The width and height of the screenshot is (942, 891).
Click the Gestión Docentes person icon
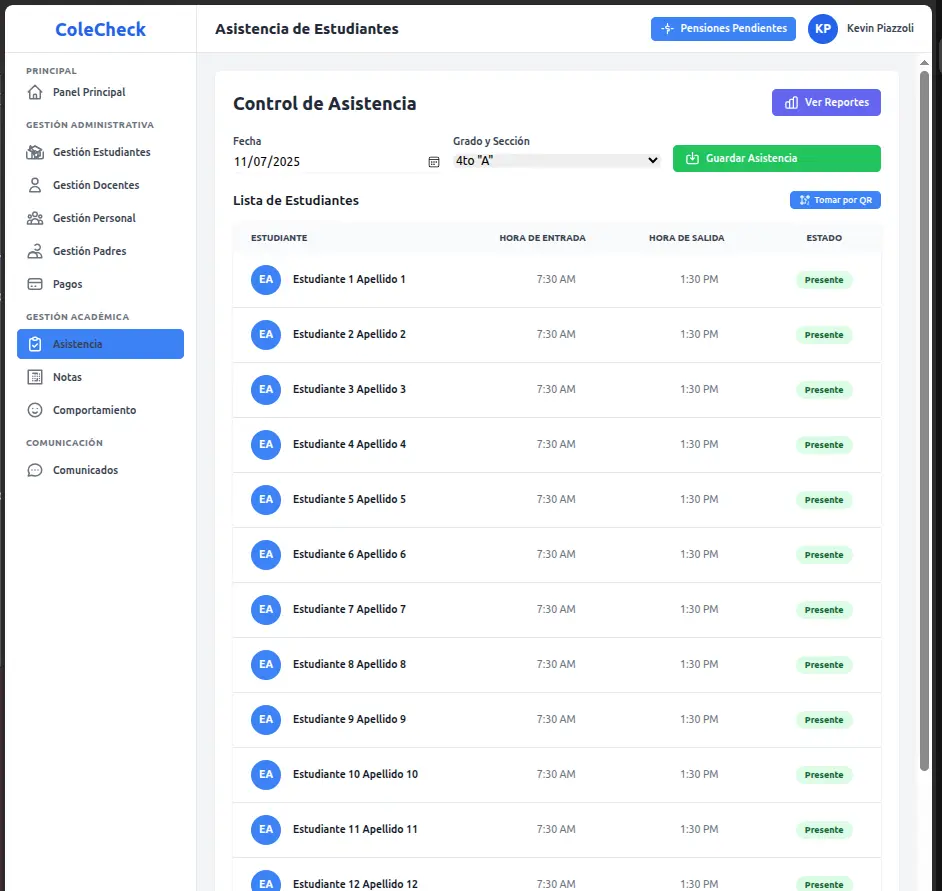(35, 185)
